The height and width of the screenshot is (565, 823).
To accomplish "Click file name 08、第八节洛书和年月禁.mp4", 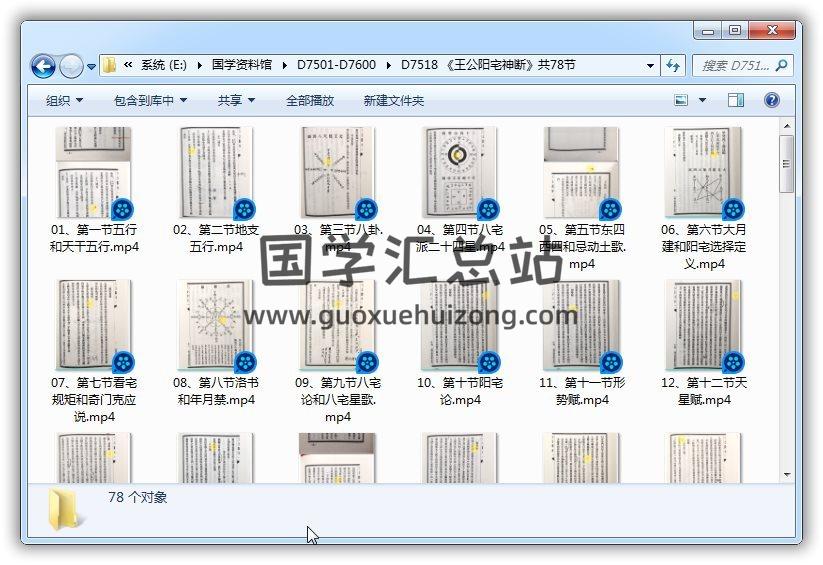I will pos(216,391).
